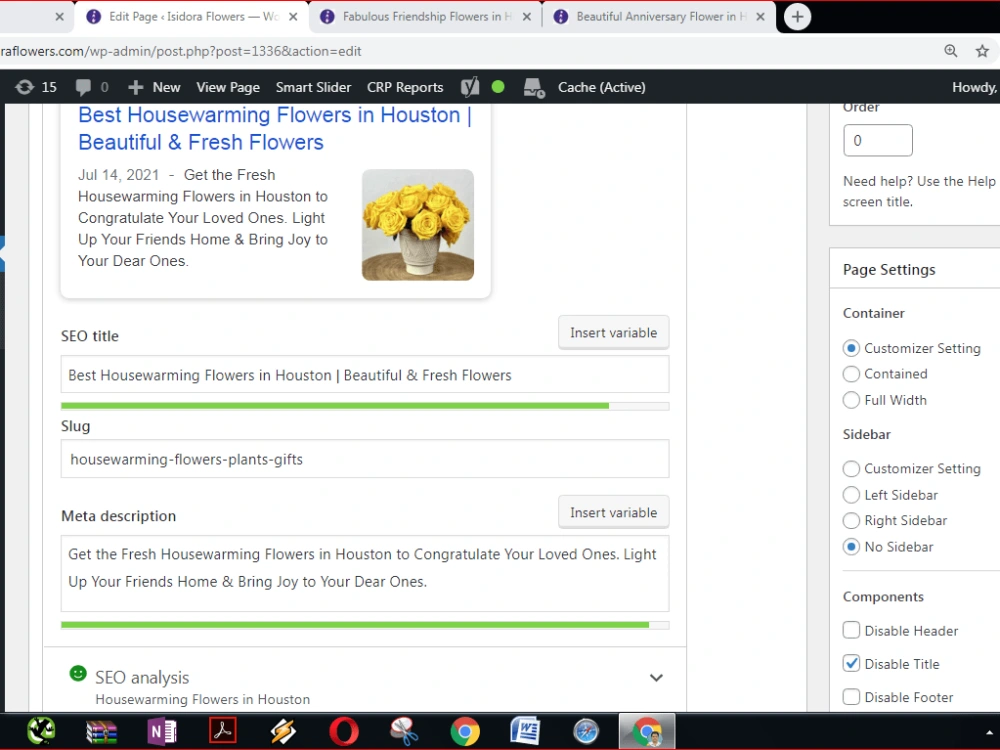The height and width of the screenshot is (750, 1000).
Task: Click View Page in admin bar
Action: (x=228, y=87)
